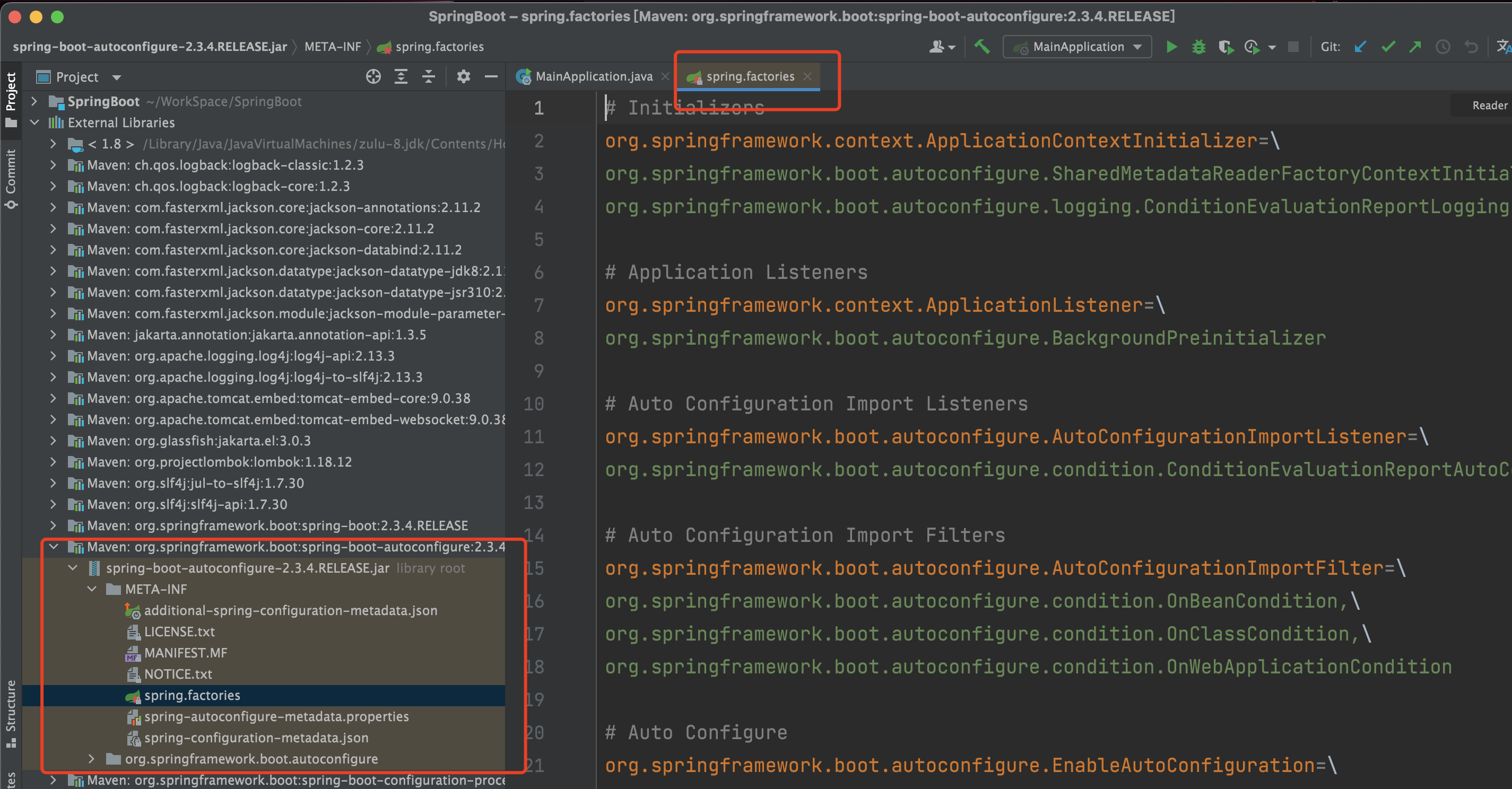
Task: Expand Maven jackson-core:2.11.2 library
Action: pyautogui.click(x=54, y=229)
